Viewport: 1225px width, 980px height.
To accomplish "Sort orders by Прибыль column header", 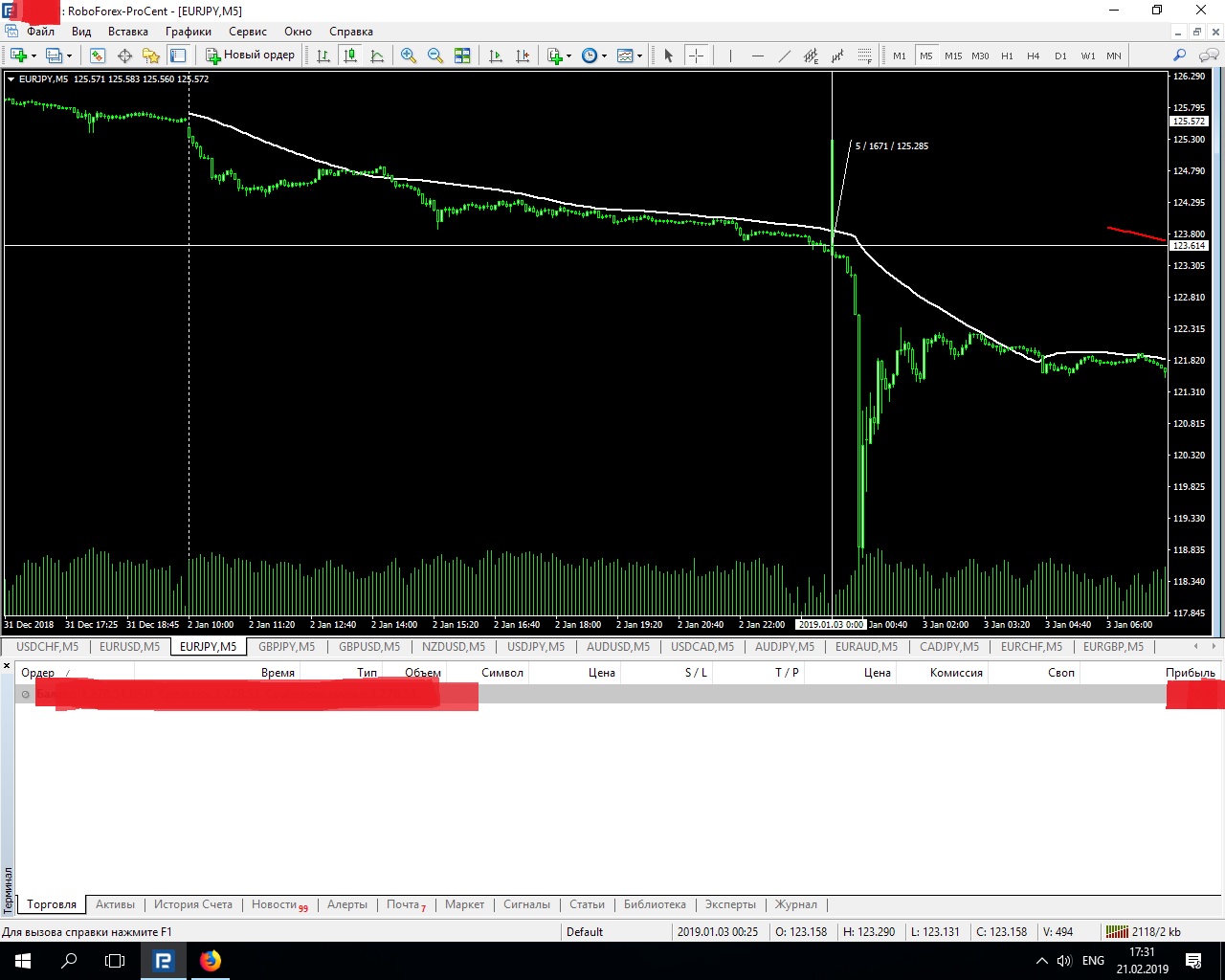I will (1190, 673).
